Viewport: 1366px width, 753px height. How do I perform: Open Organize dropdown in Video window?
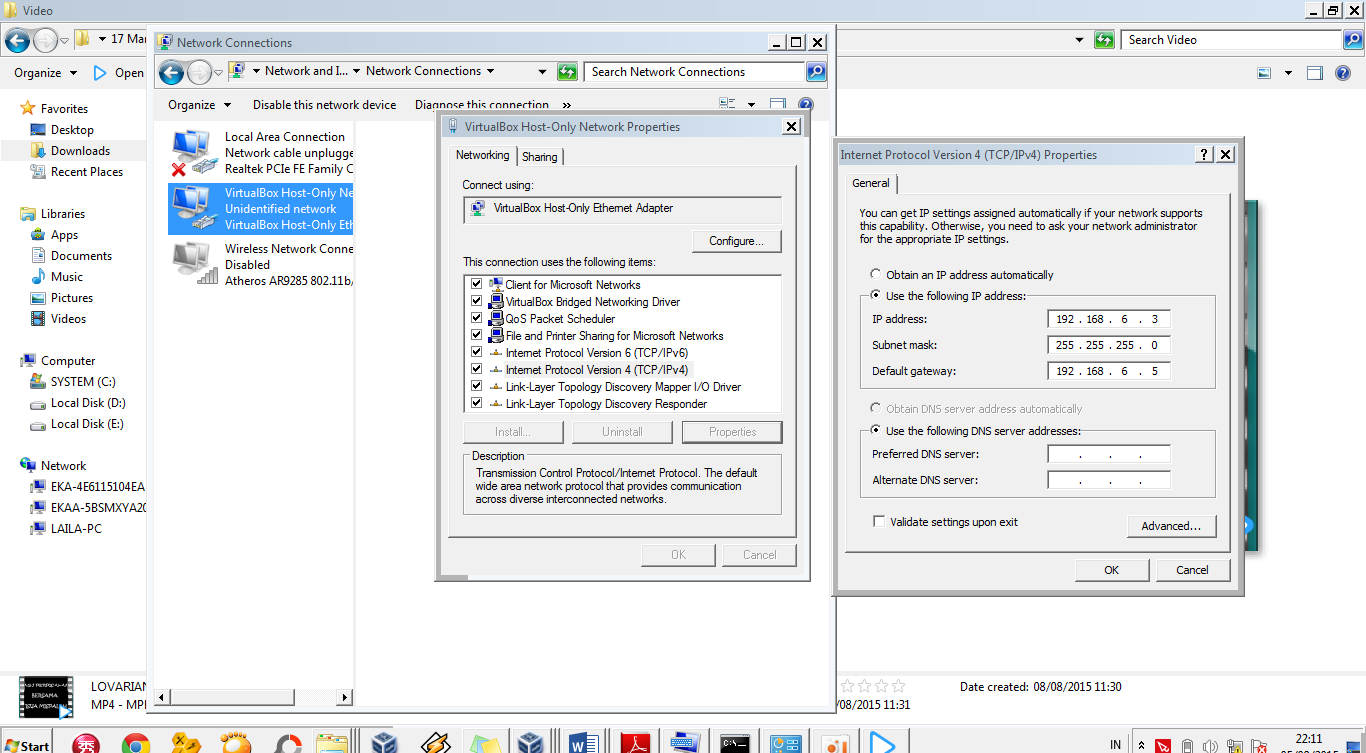pos(45,73)
